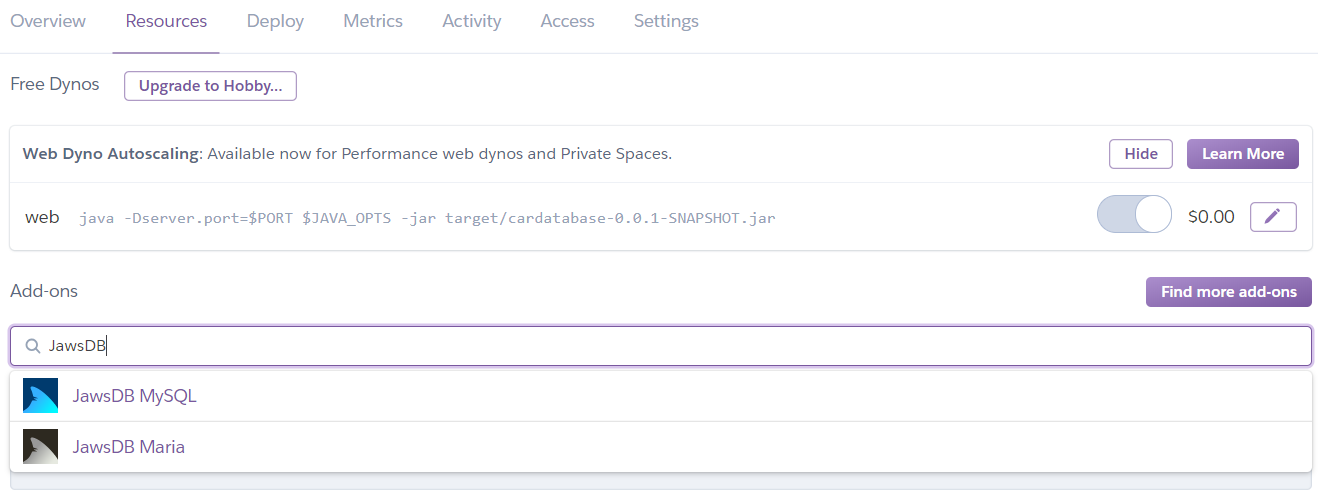Switch to the Deploy tab
This screenshot has width=1318, height=494.
(x=275, y=21)
